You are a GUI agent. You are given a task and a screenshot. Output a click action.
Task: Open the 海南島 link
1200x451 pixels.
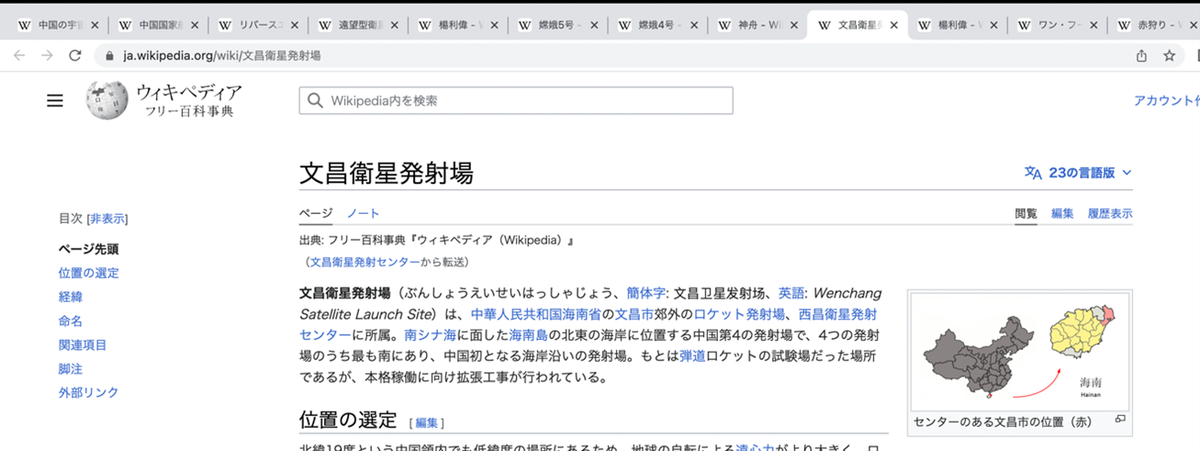pyautogui.click(x=528, y=335)
